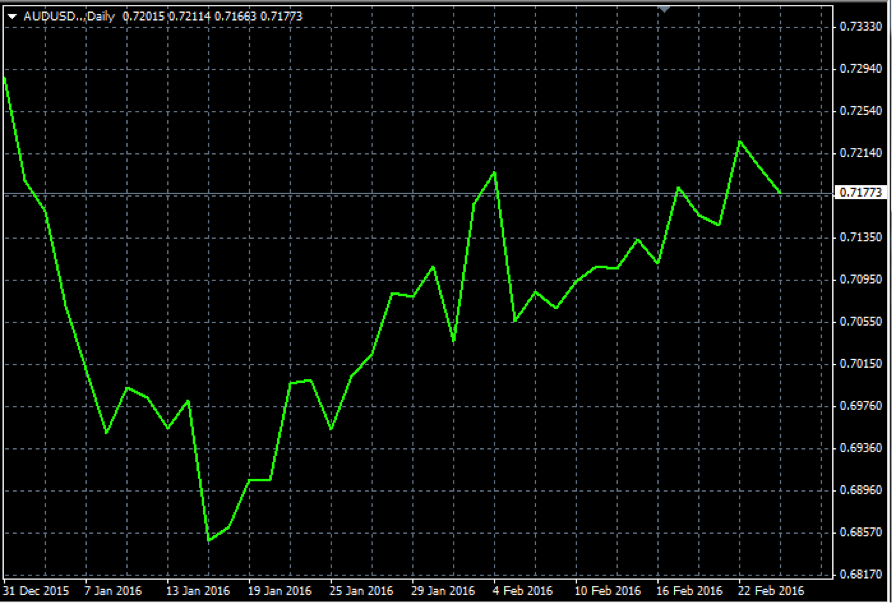Select the 0.70950 price axis label
This screenshot has height=603, width=893.
coord(862,279)
